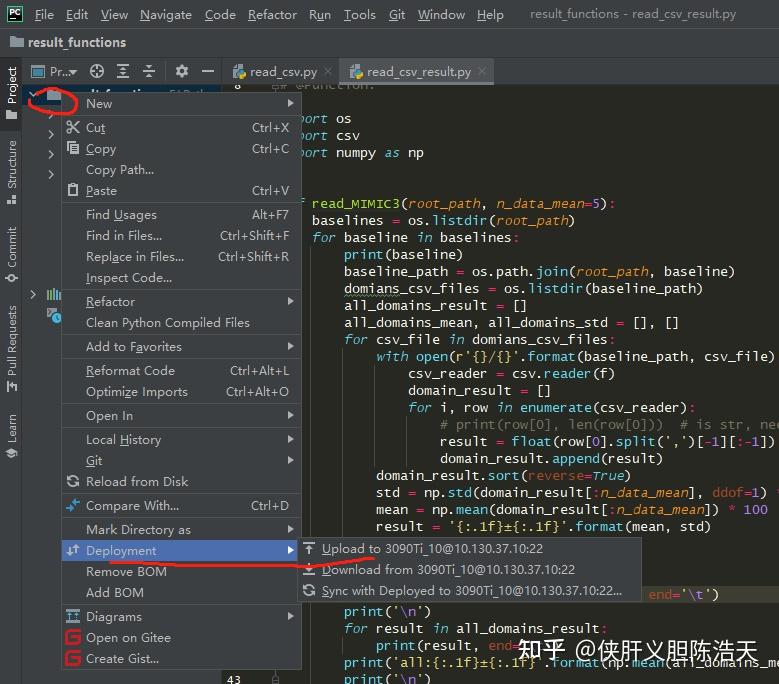Choose Clean Python Compiled Files

tap(181, 322)
